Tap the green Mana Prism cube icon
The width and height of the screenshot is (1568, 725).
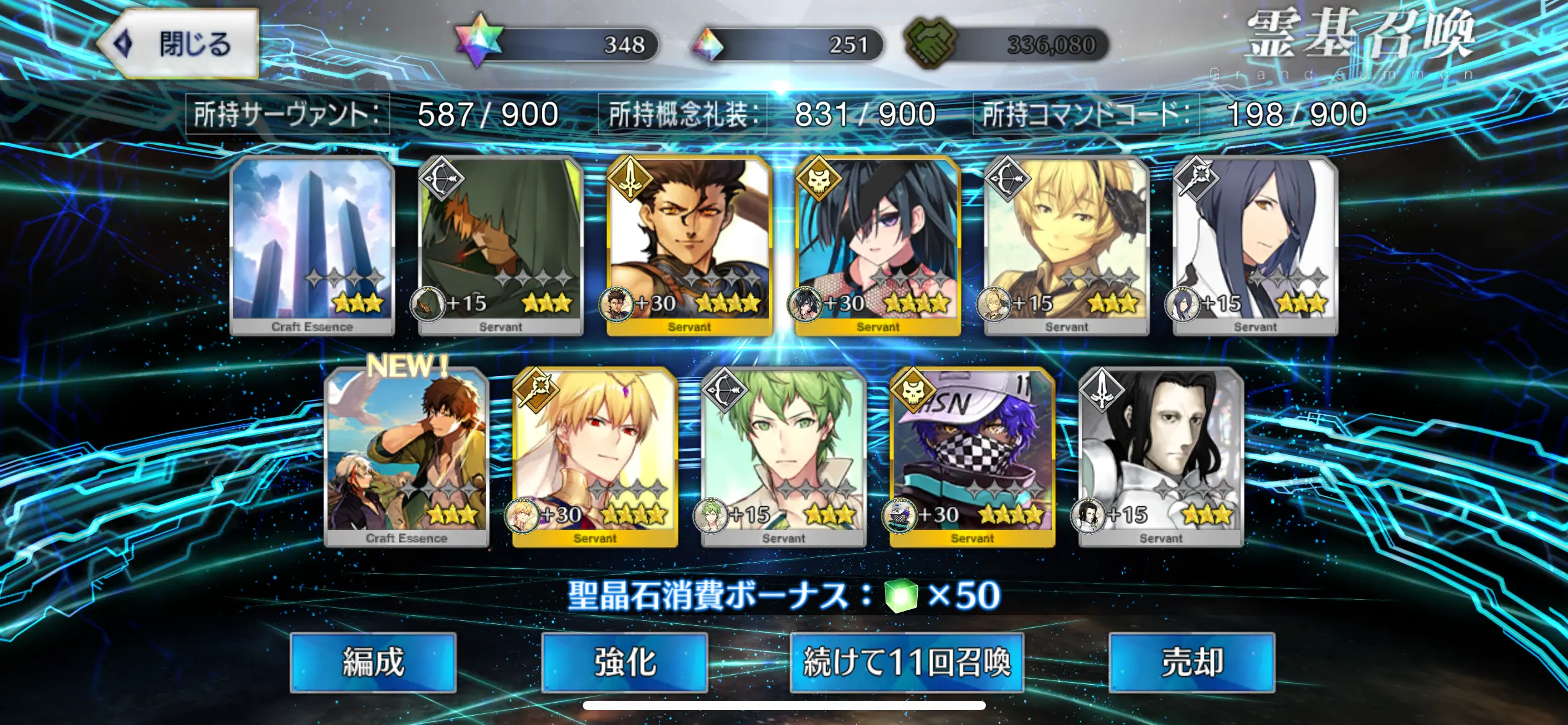[x=901, y=595]
